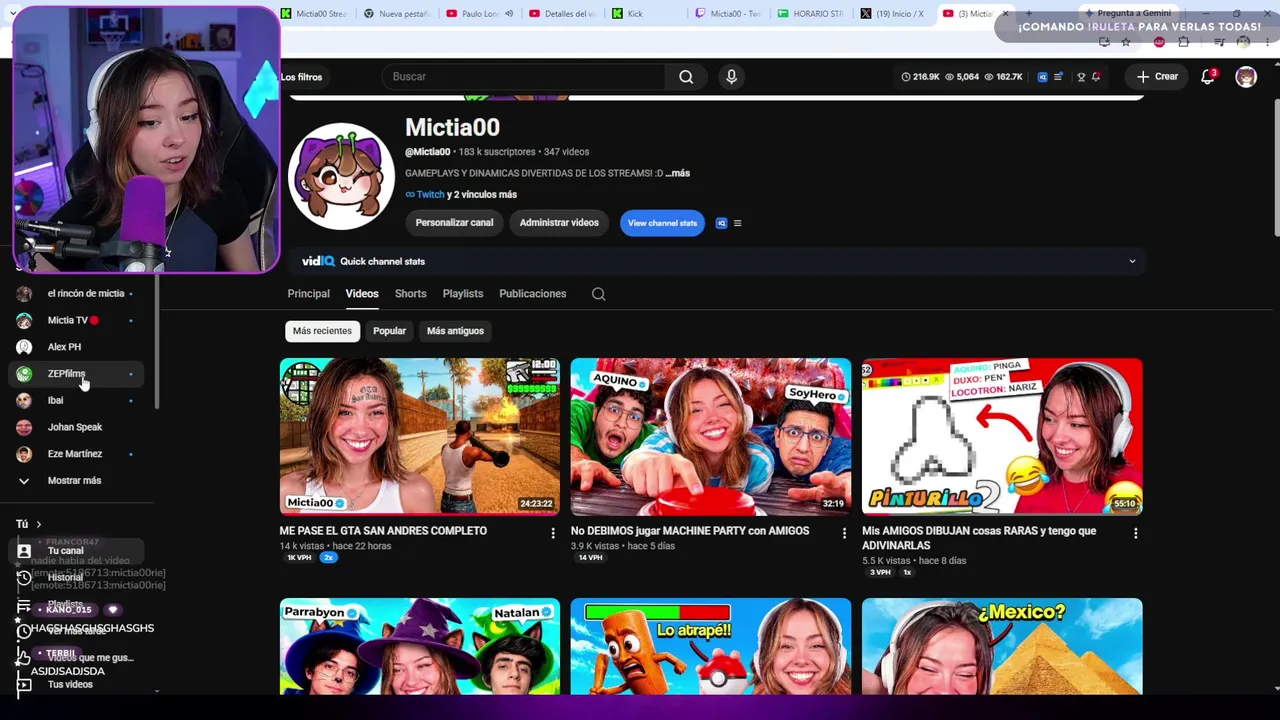1280x720 pixels.
Task: Open Alex PH subscription channel
Action: click(x=76, y=347)
